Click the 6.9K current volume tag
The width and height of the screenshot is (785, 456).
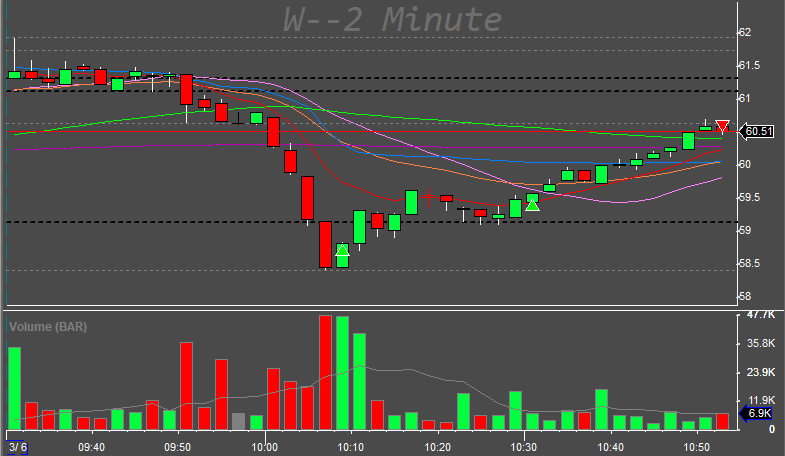pos(756,413)
